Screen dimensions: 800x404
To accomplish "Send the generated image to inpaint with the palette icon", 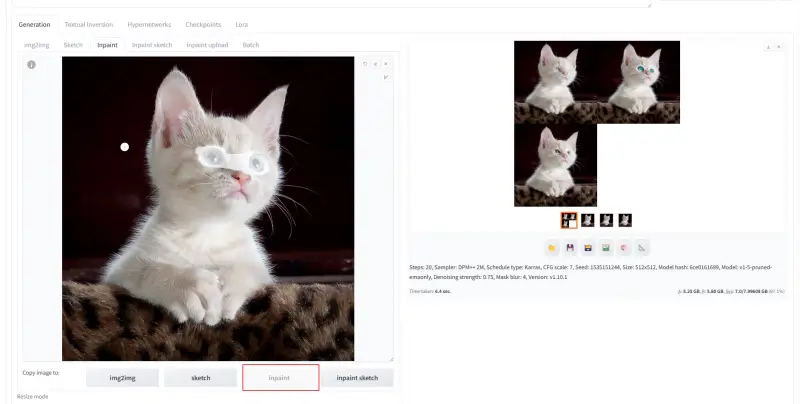I will [624, 248].
